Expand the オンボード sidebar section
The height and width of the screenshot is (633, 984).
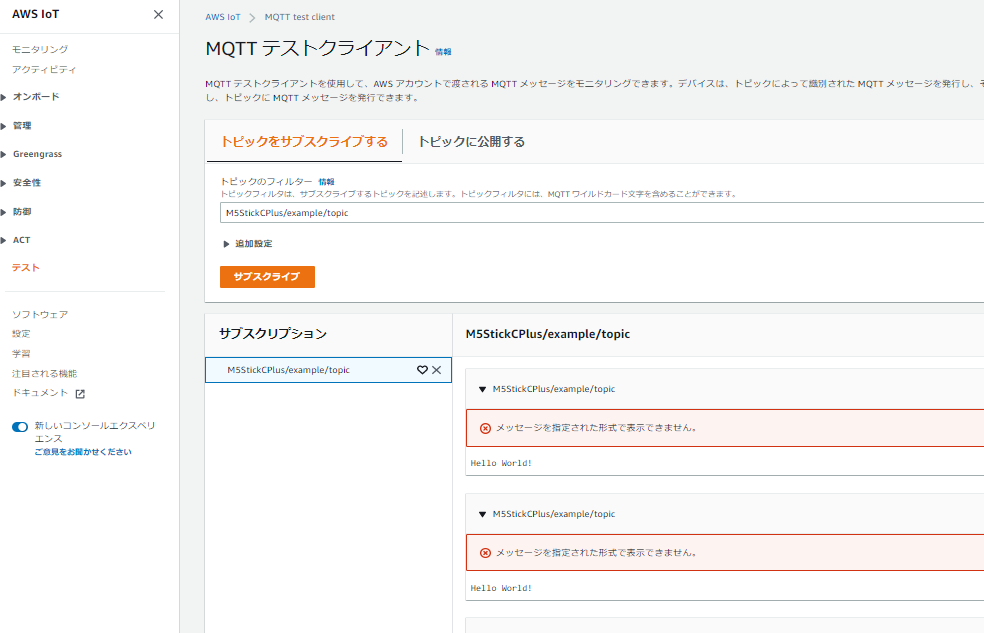pos(4,97)
